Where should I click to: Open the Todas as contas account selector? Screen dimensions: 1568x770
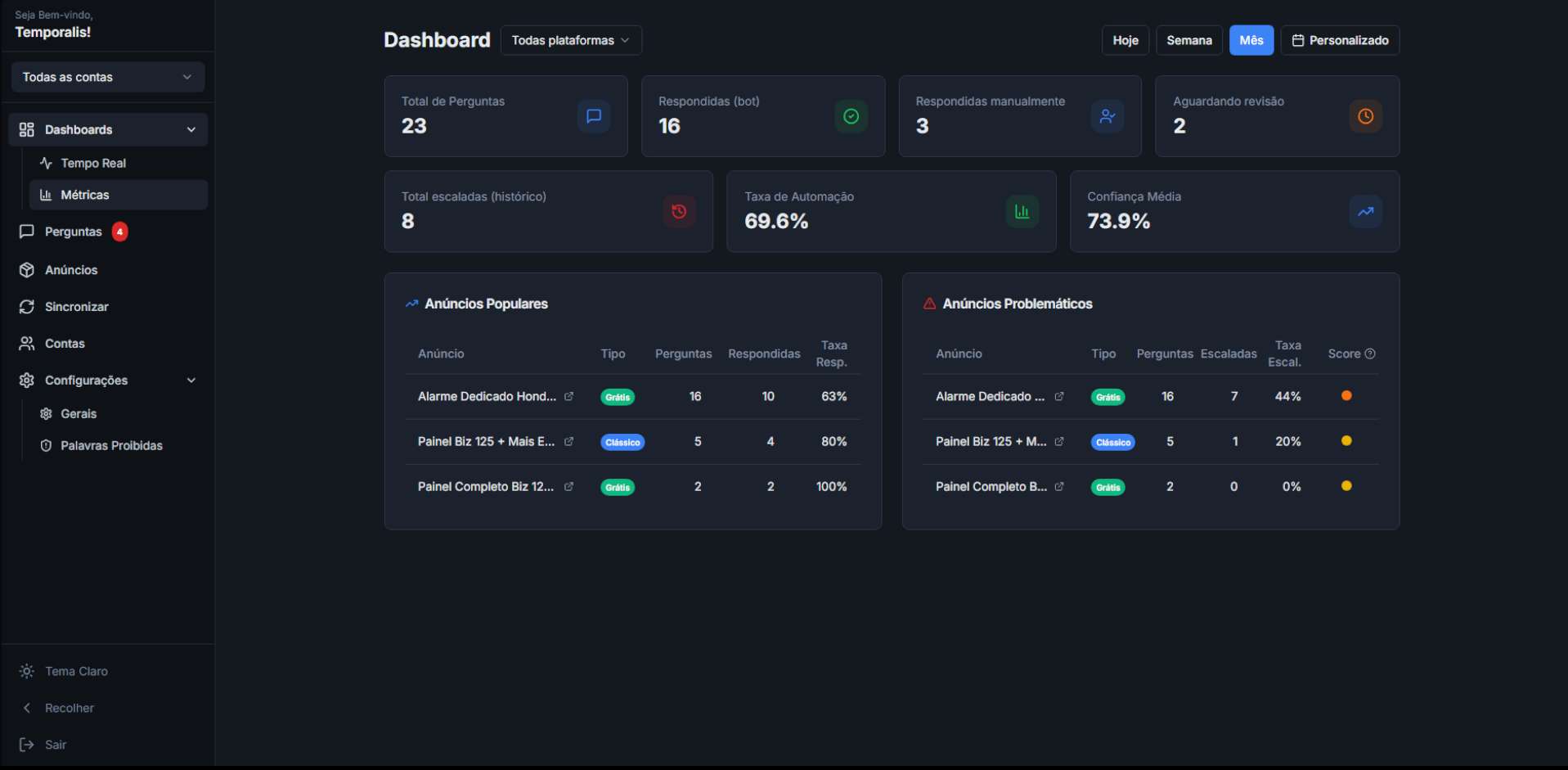(x=107, y=77)
